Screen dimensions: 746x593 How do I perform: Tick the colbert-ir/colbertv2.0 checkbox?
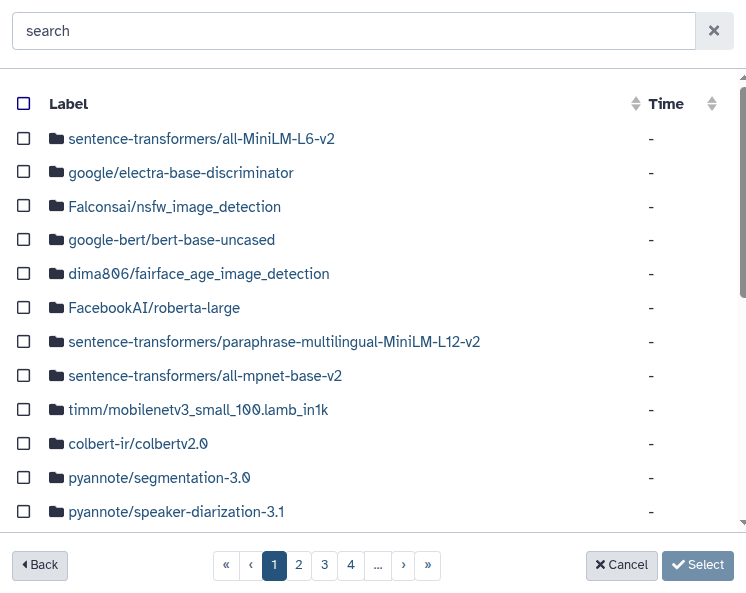tap(23, 444)
